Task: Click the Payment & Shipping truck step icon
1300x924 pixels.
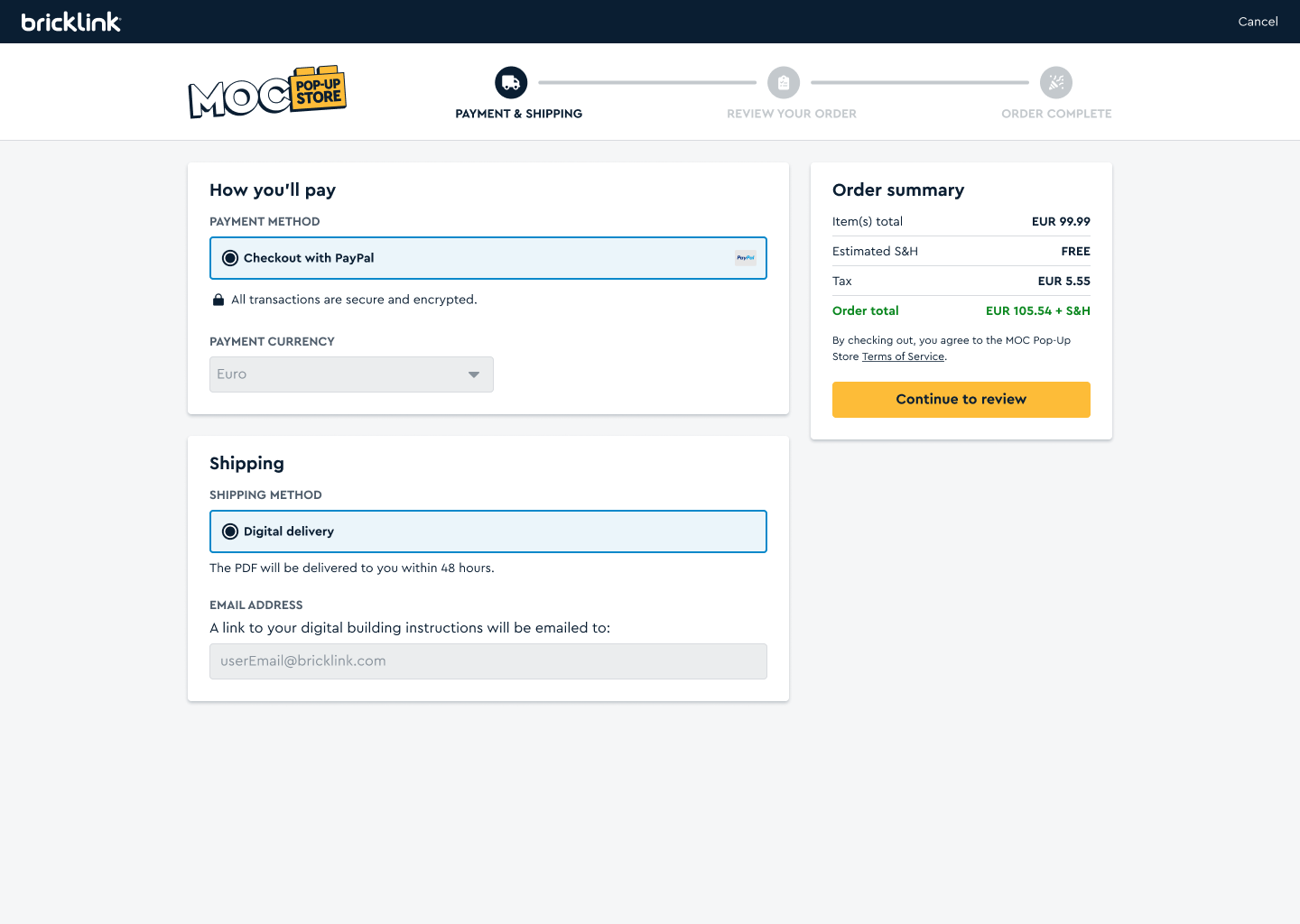Action: click(x=511, y=83)
